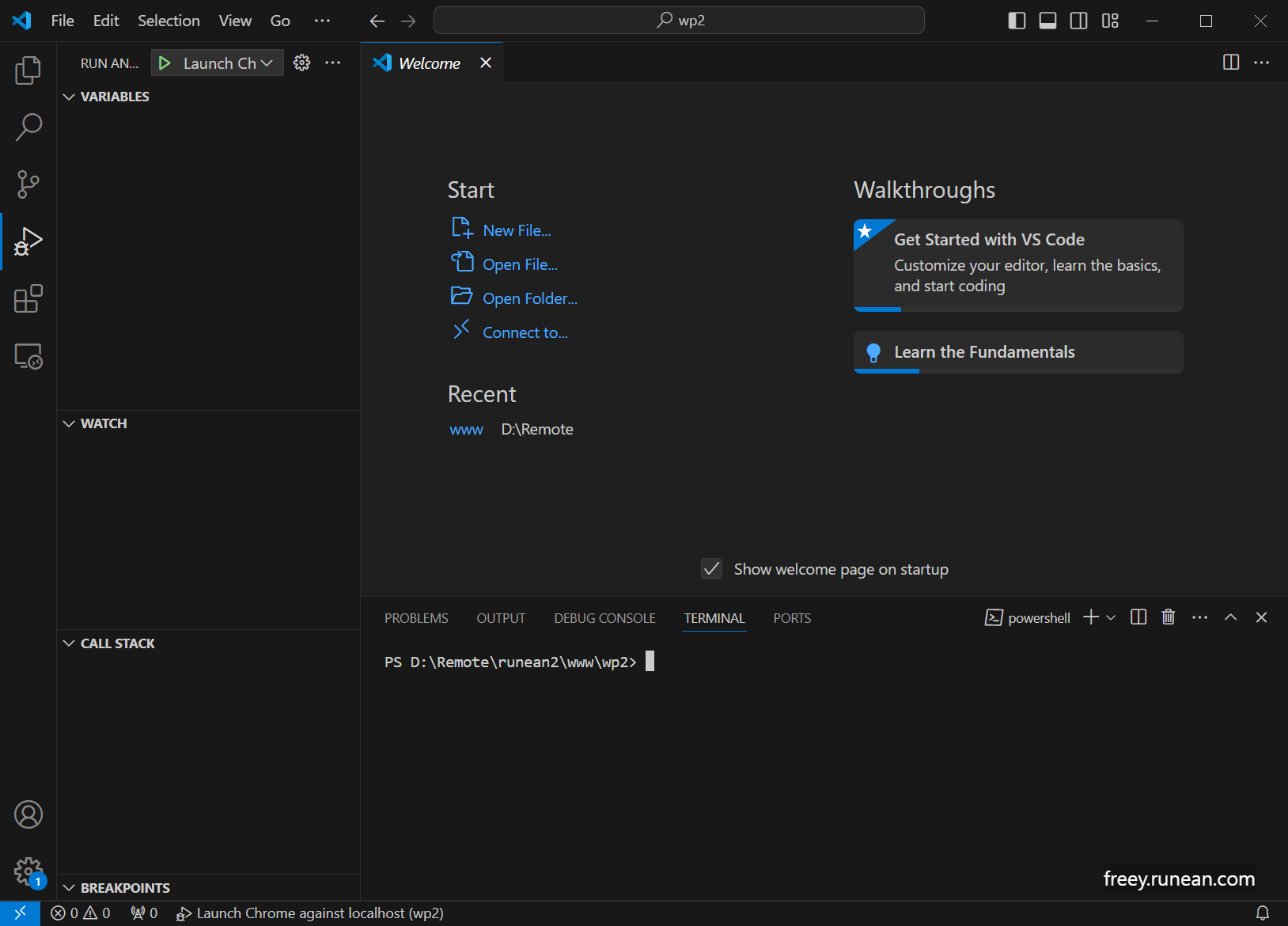Switch to the PROBLEMS panel tab
The image size is (1288, 926).
tap(416, 618)
